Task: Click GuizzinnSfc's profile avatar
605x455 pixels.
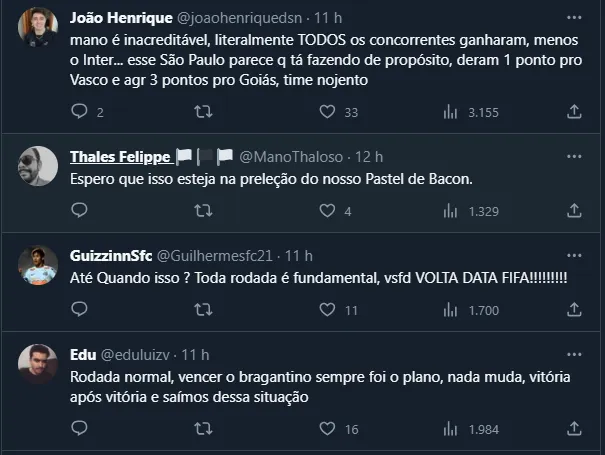Action: pos(38,264)
